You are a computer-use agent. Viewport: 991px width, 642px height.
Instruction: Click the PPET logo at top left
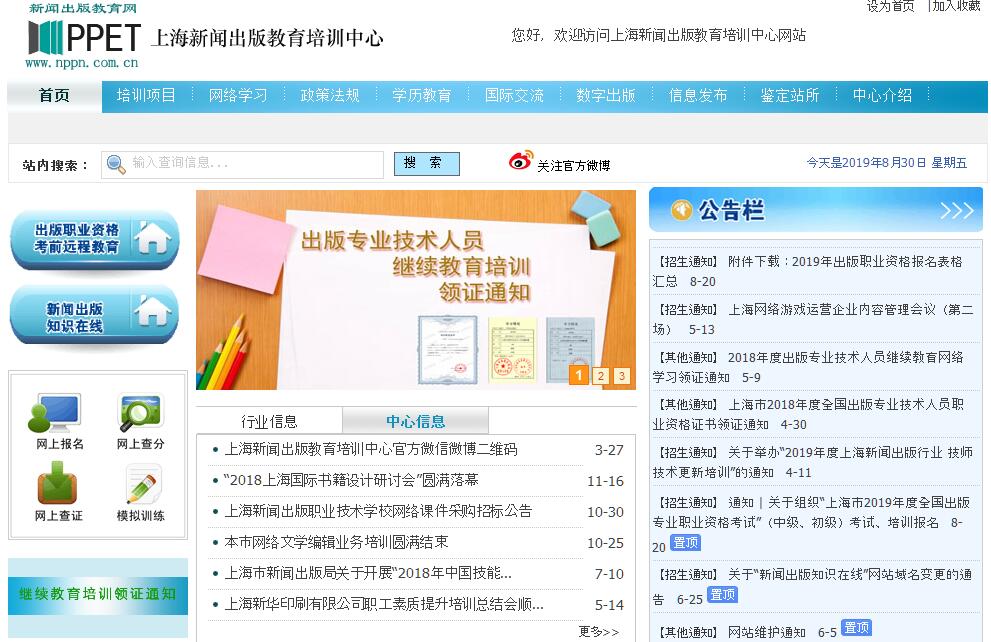point(85,38)
